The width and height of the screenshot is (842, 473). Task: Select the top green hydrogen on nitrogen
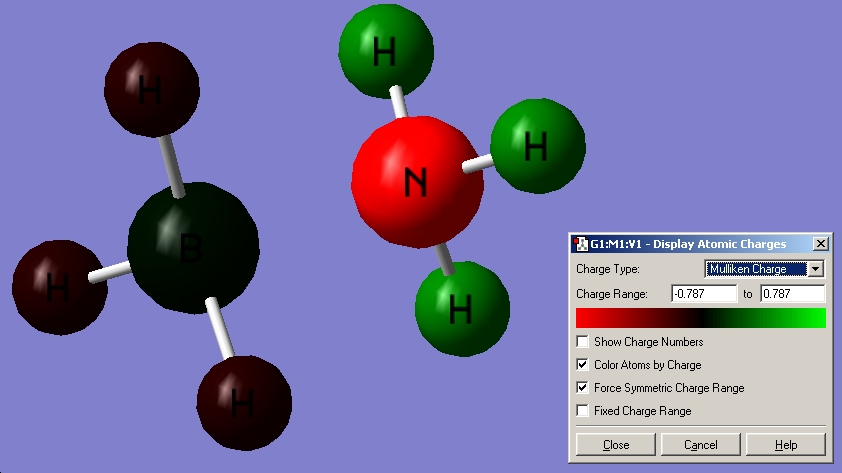coord(386,51)
